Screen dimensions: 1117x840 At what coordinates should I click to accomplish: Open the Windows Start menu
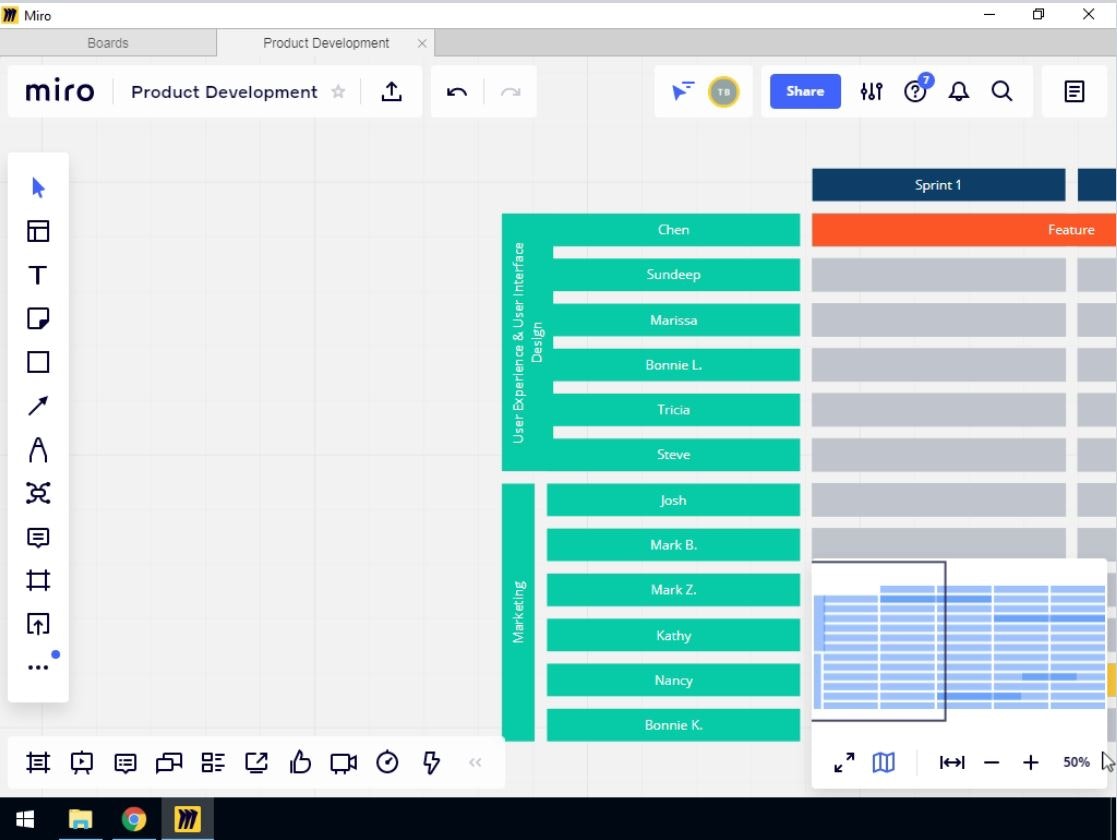25,819
